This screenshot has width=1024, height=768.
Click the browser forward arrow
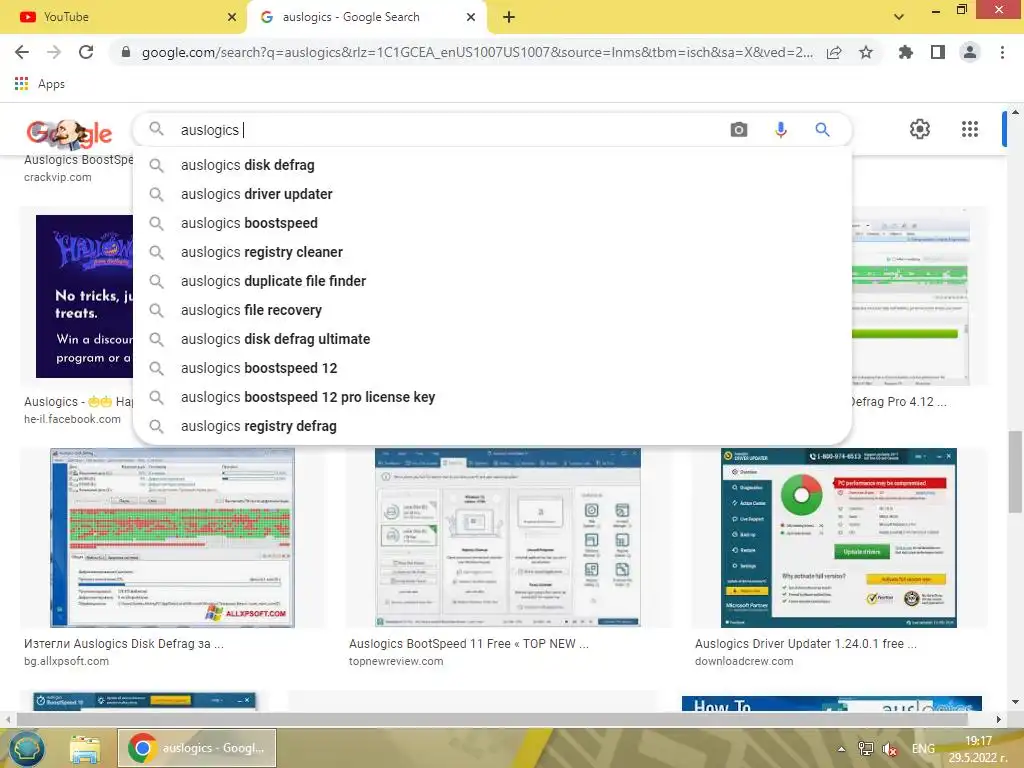[54, 52]
